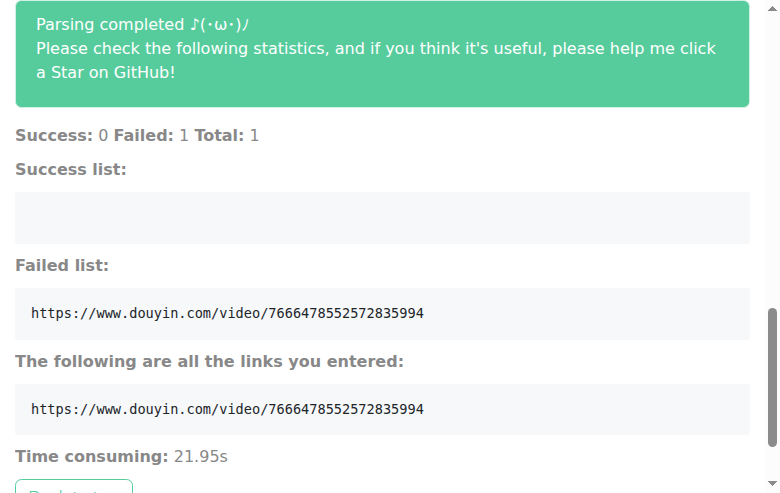Click the Failed list heading

click(62, 266)
